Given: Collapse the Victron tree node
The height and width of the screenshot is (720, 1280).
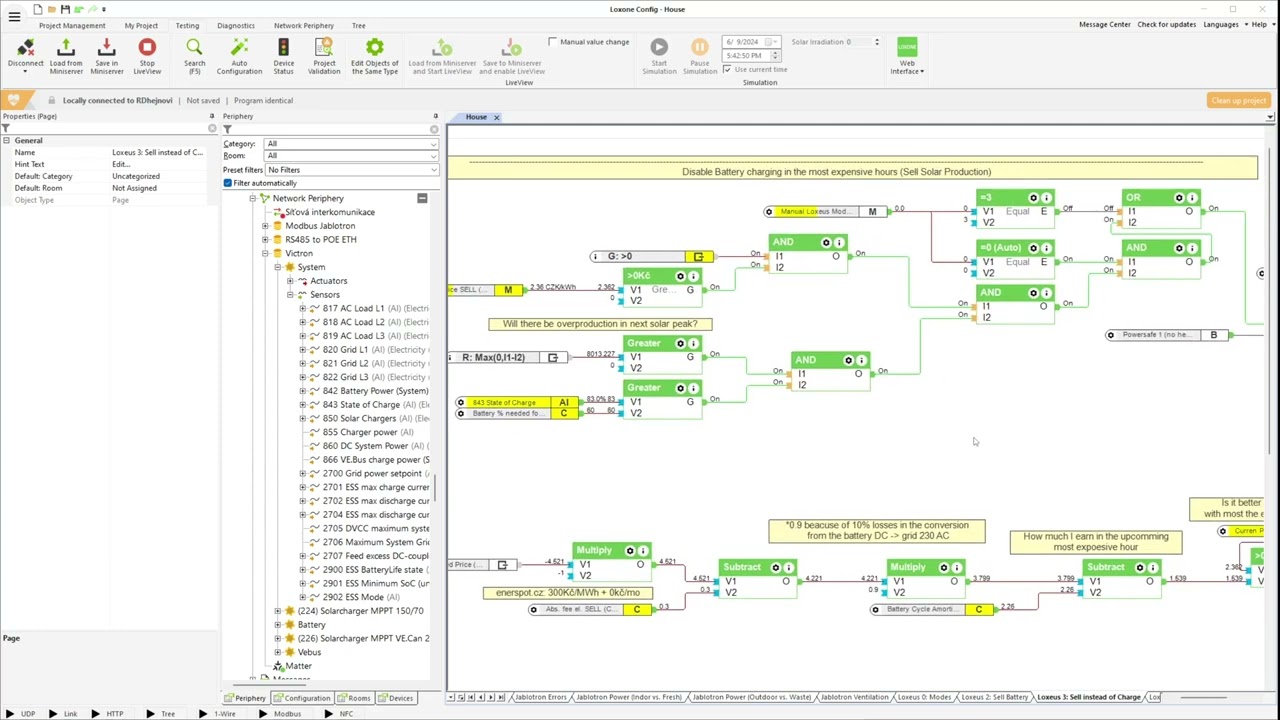Looking at the screenshot, I should click(x=265, y=254).
